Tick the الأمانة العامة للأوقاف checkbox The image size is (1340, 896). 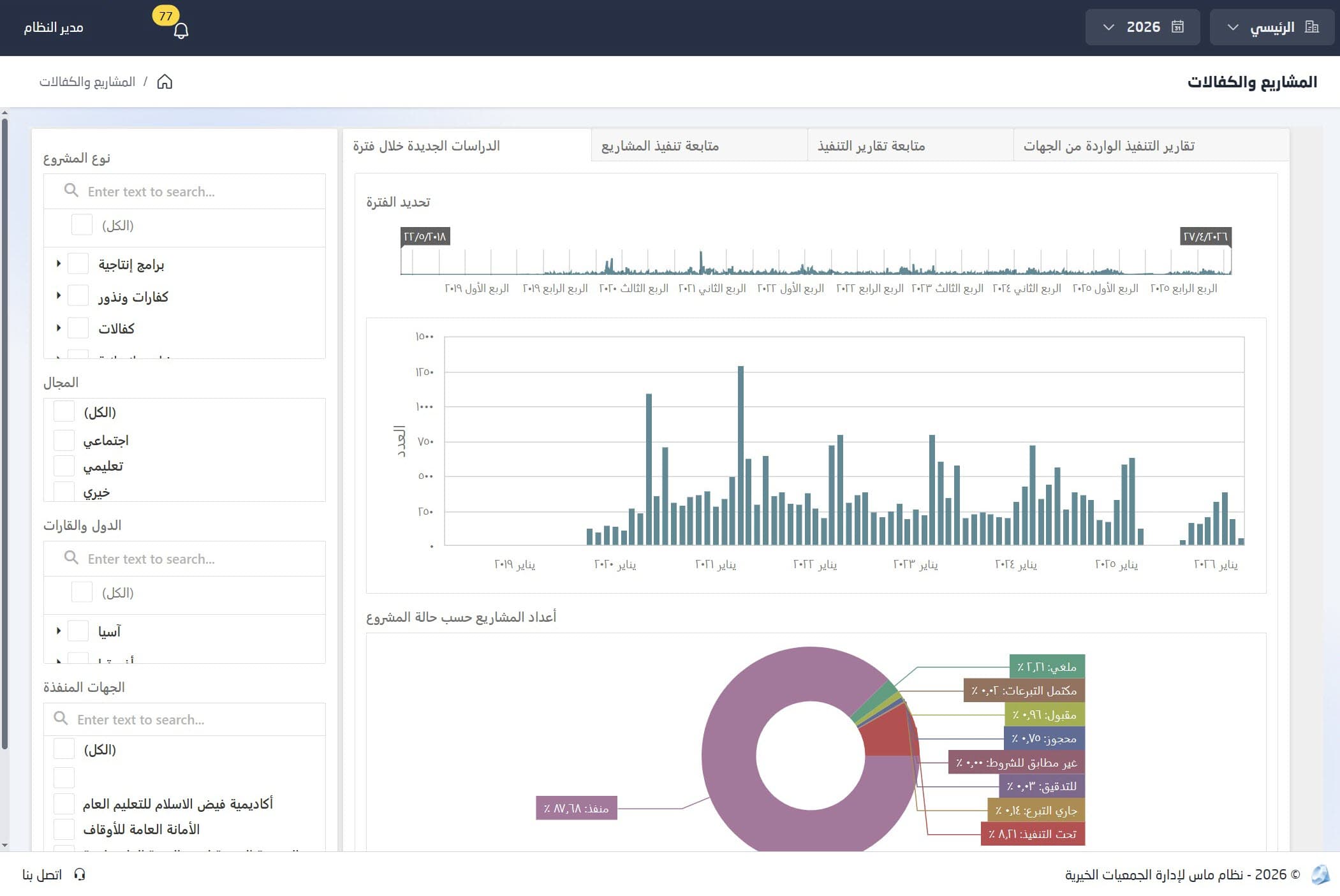click(x=64, y=828)
